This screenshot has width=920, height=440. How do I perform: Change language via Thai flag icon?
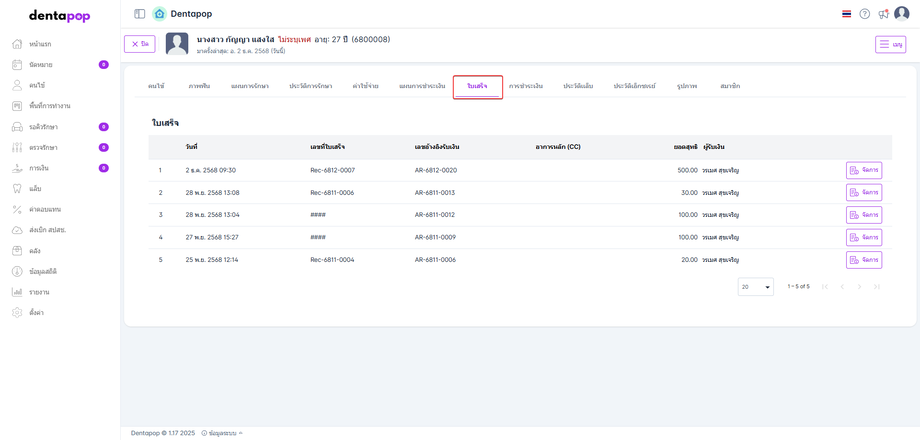point(846,13)
